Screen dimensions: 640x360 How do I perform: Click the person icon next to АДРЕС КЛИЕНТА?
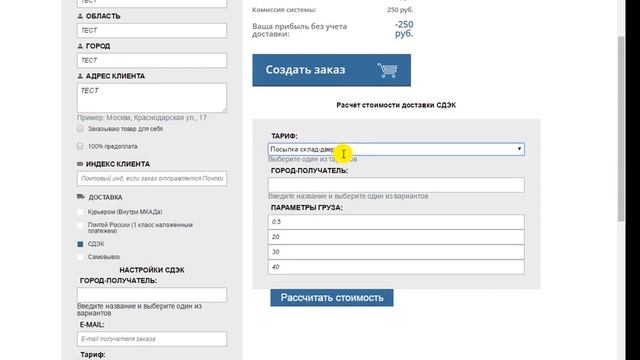point(80,76)
